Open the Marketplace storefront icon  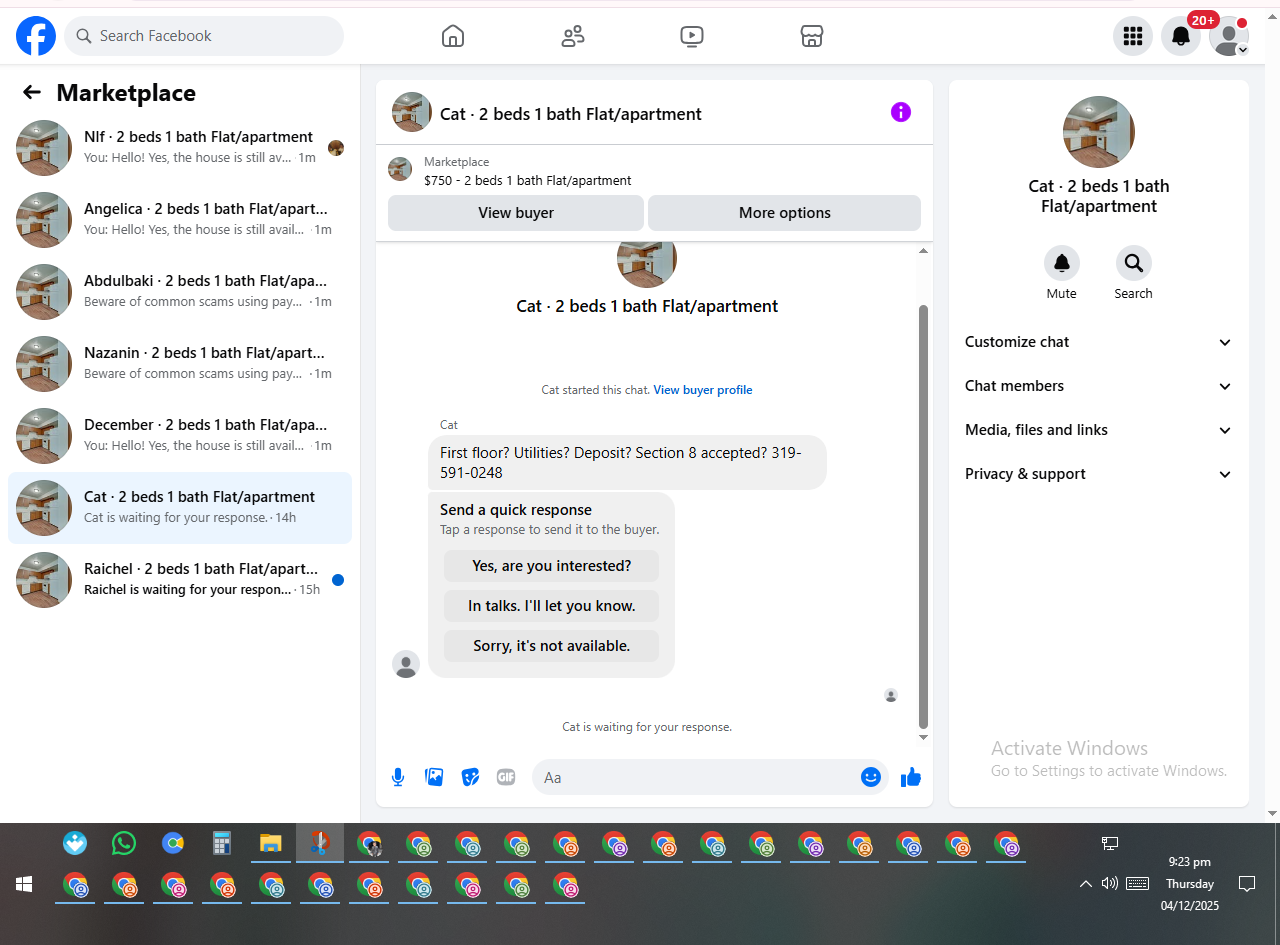tap(811, 37)
